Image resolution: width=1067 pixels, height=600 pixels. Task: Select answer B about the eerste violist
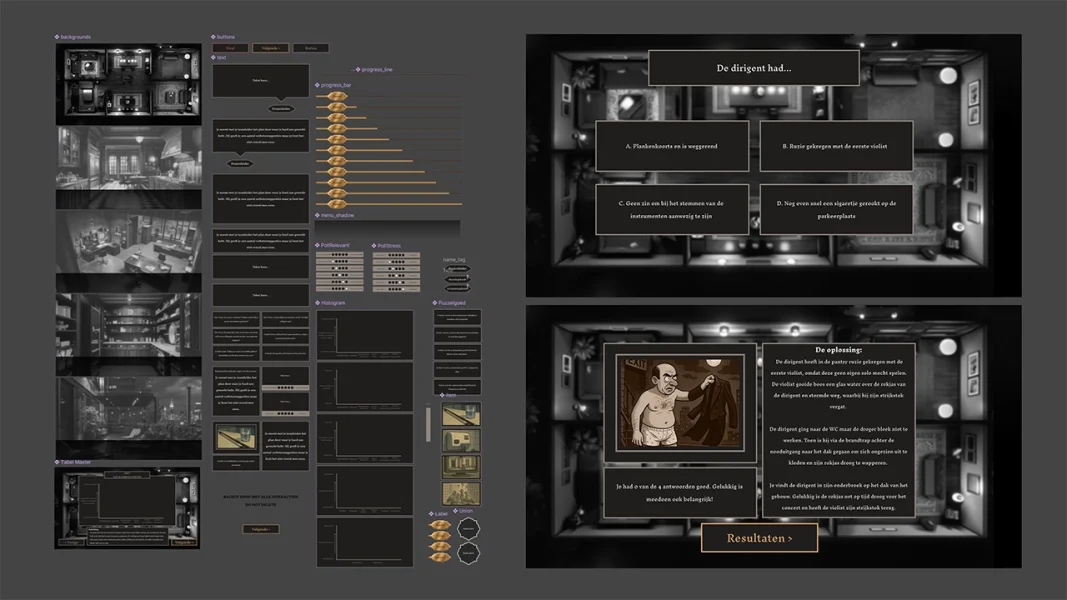click(835, 146)
